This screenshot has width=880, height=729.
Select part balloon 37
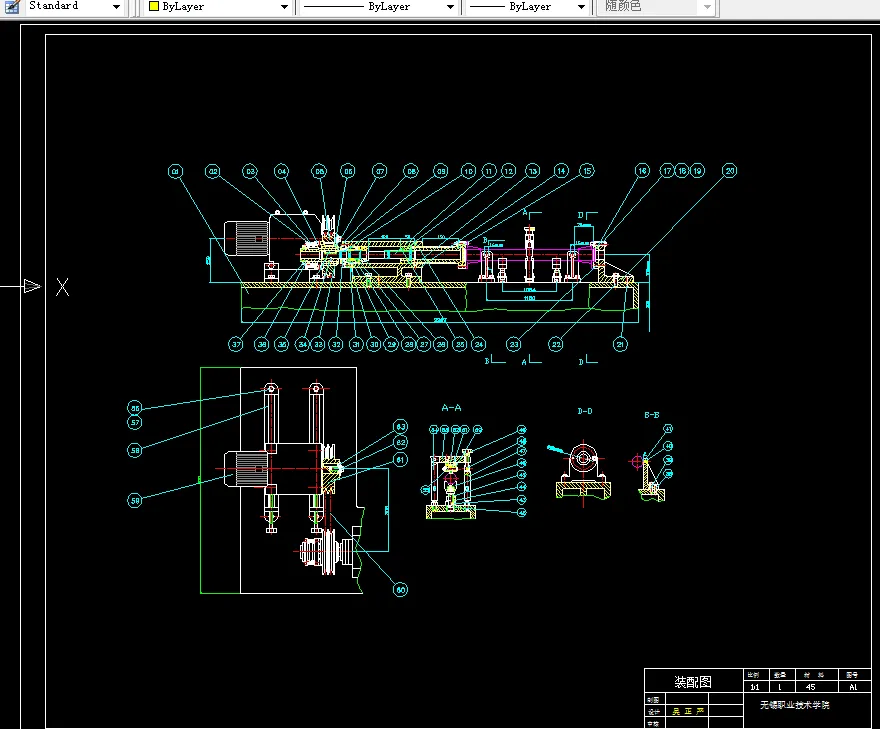[236, 345]
